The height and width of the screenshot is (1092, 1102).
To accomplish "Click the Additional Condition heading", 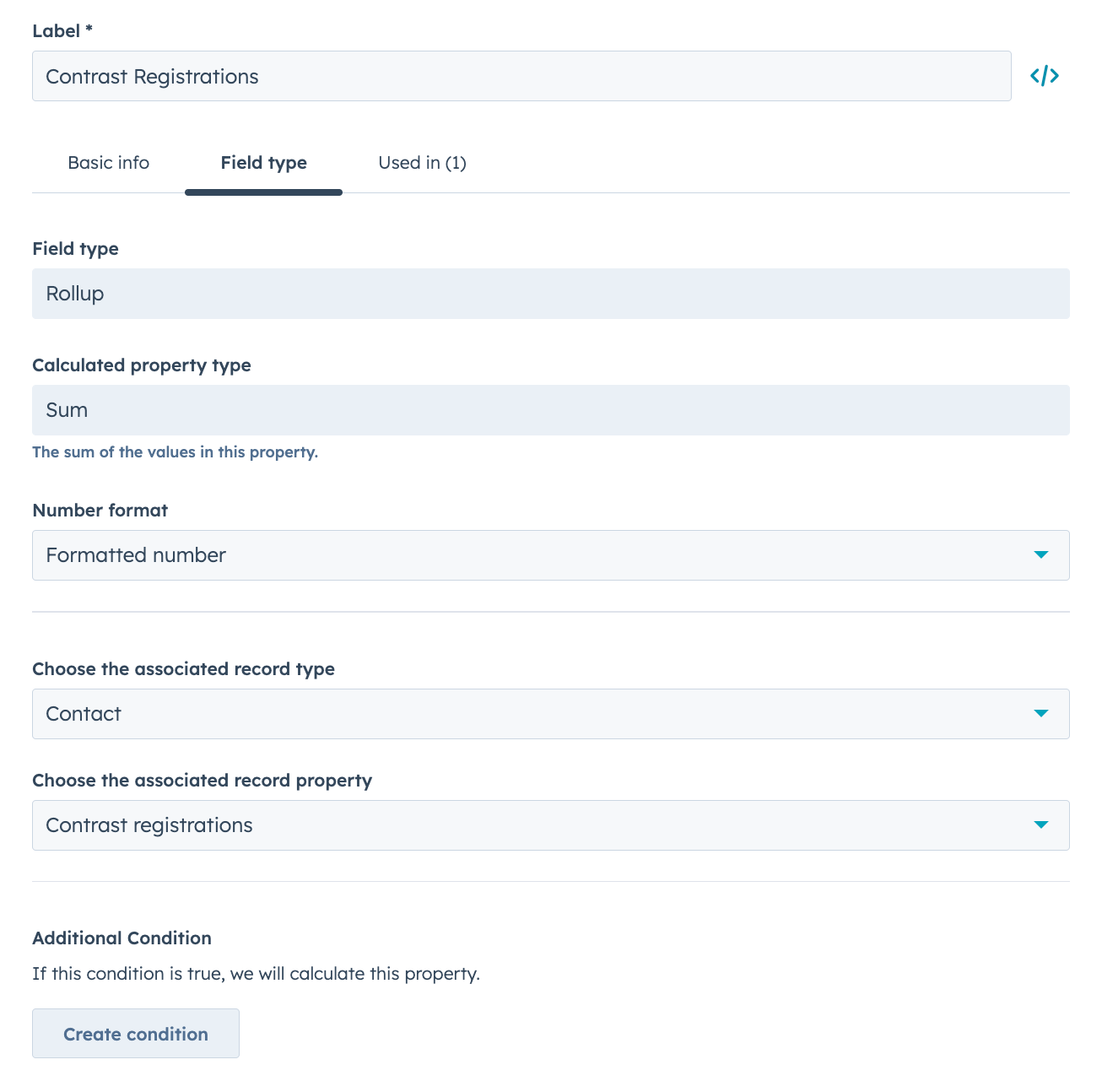I will pos(121,938).
